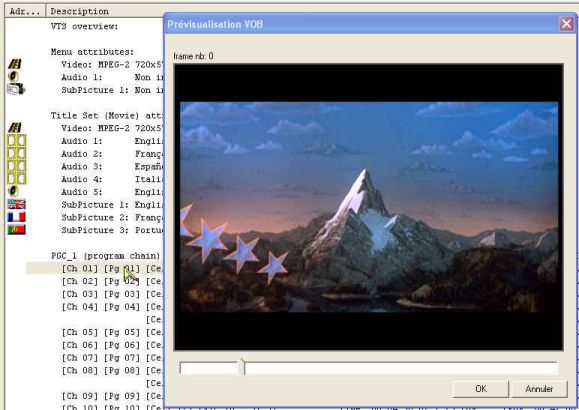Click the Audio 3 track icon
The height and width of the screenshot is (410, 579).
17,166
